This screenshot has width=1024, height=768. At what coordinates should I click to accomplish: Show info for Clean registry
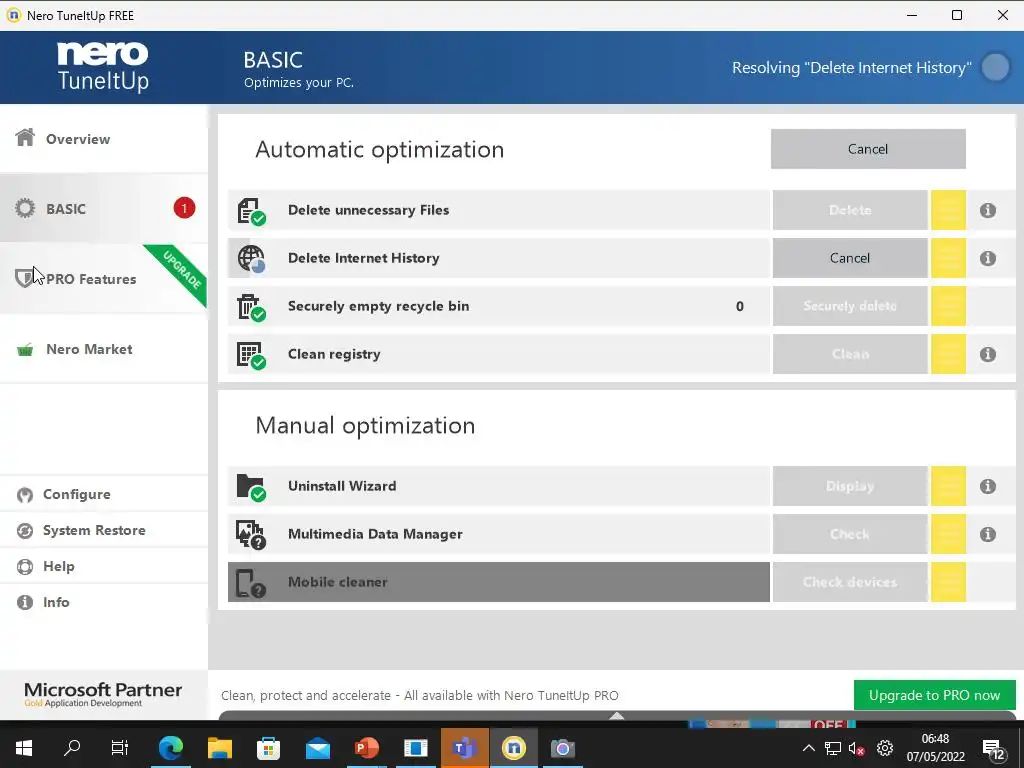987,355
